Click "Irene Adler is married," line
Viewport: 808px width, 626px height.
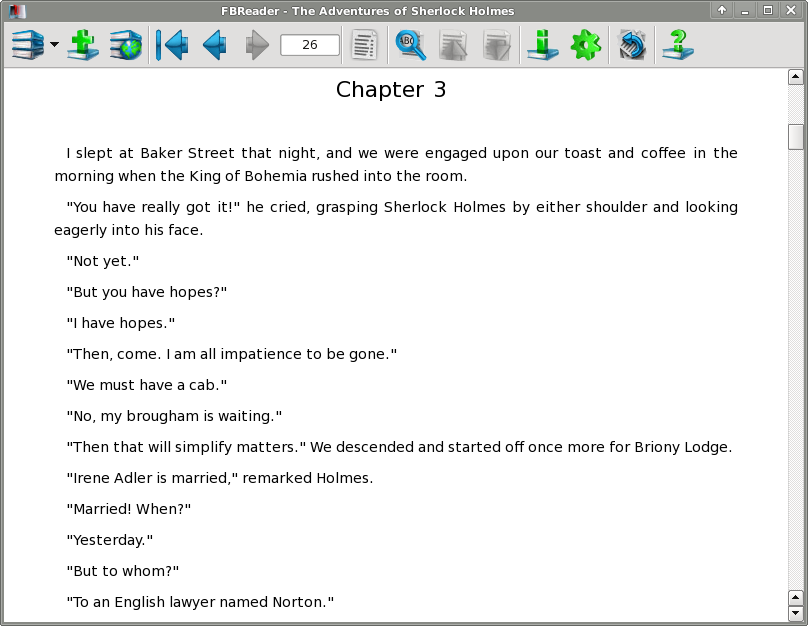point(220,478)
